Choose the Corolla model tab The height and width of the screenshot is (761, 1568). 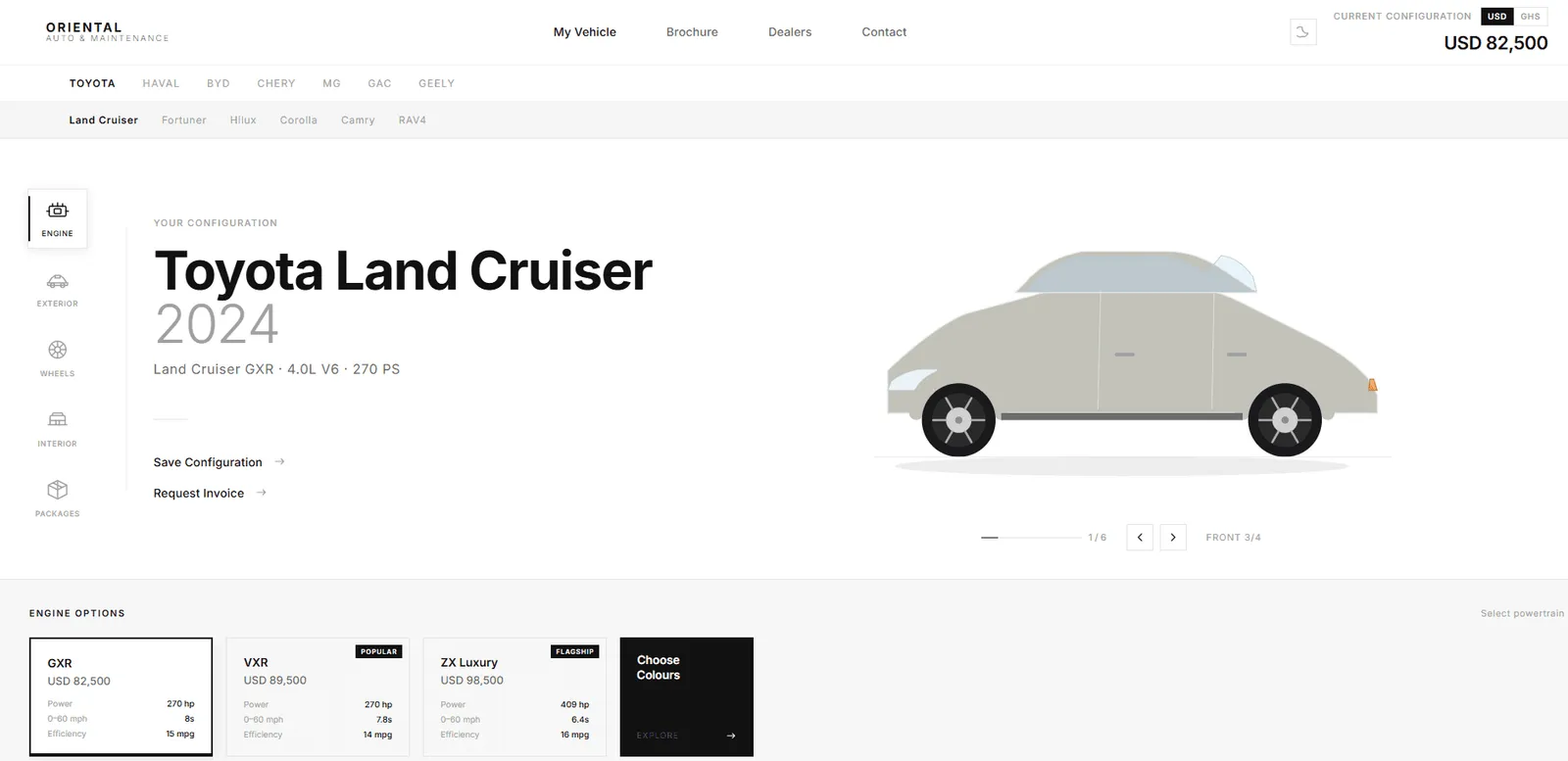[x=299, y=120]
